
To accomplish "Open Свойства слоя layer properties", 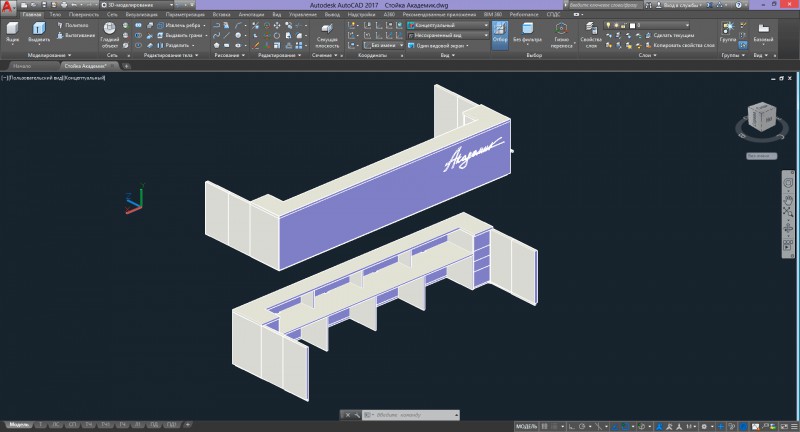I will tap(591, 35).
